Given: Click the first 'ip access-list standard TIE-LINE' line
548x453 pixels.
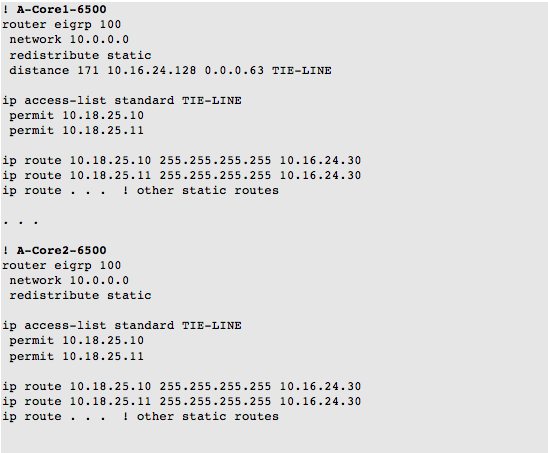Looking at the screenshot, I should pos(122,101).
